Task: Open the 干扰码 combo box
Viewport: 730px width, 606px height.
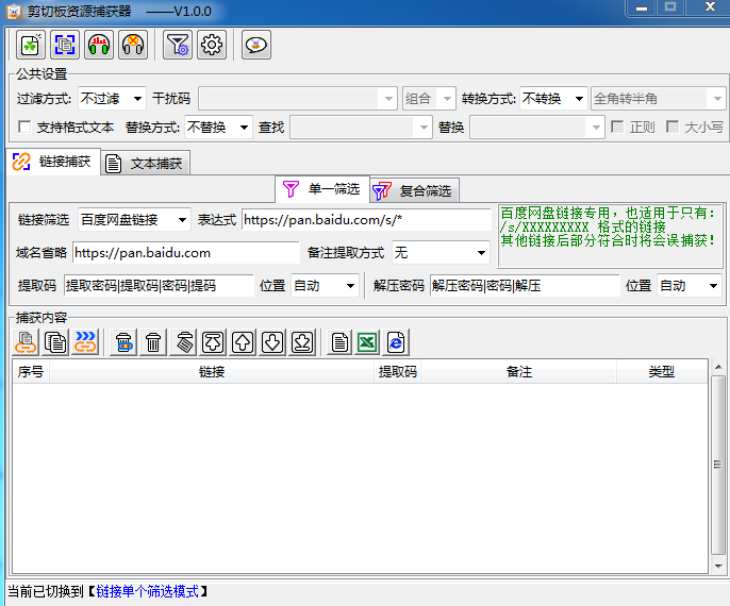Action: [x=297, y=98]
